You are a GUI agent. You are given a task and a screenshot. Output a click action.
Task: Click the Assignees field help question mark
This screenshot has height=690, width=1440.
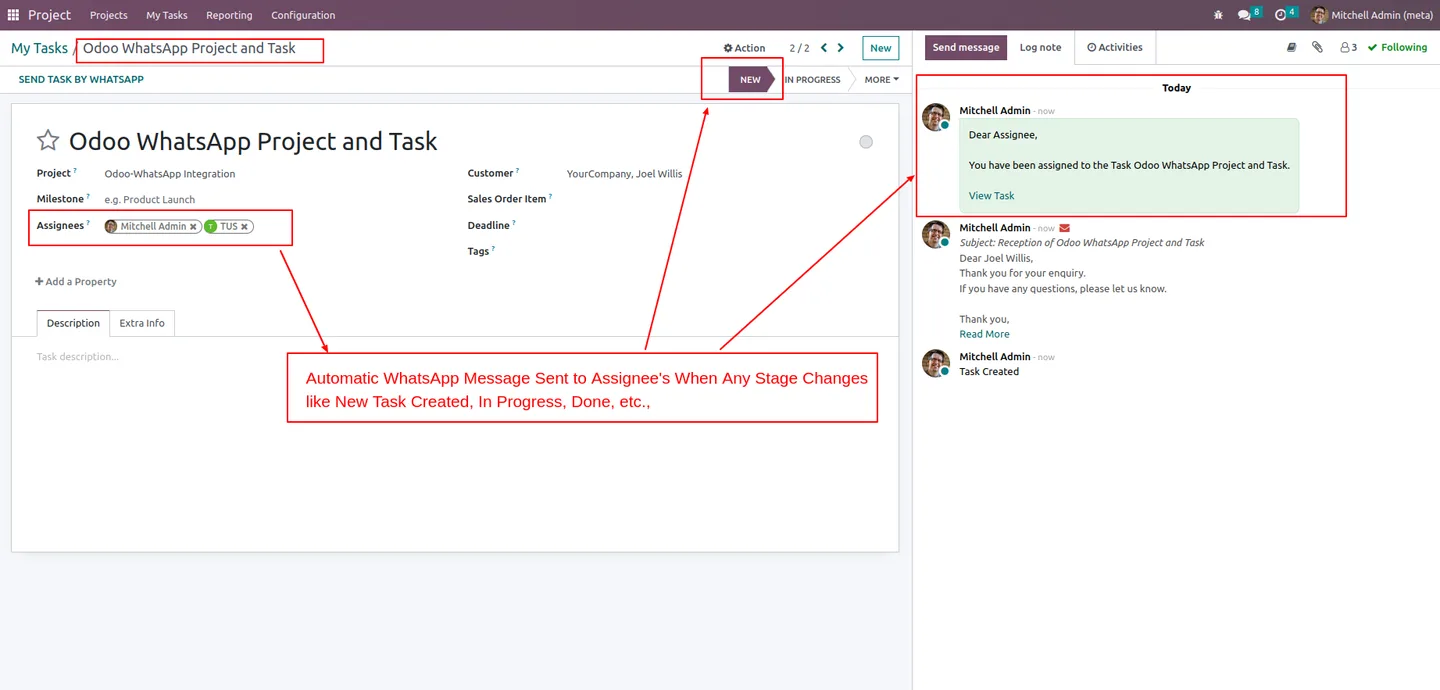pyautogui.click(x=88, y=223)
